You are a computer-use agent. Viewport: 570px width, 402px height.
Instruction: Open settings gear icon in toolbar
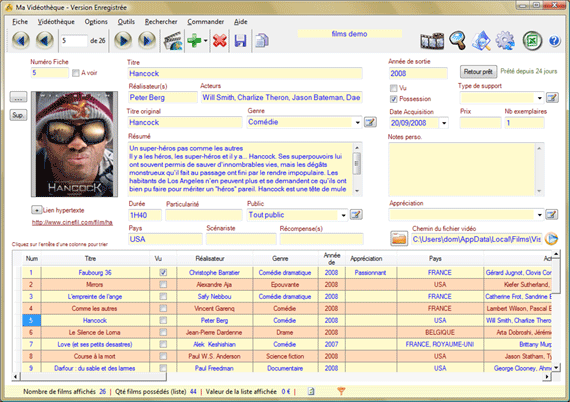tap(505, 40)
